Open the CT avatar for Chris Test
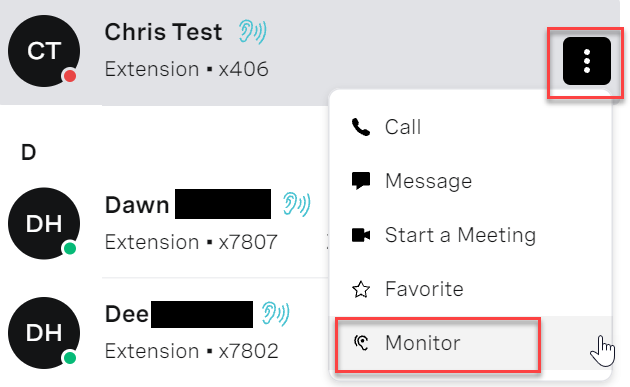This screenshot has height=387, width=630. [44, 51]
